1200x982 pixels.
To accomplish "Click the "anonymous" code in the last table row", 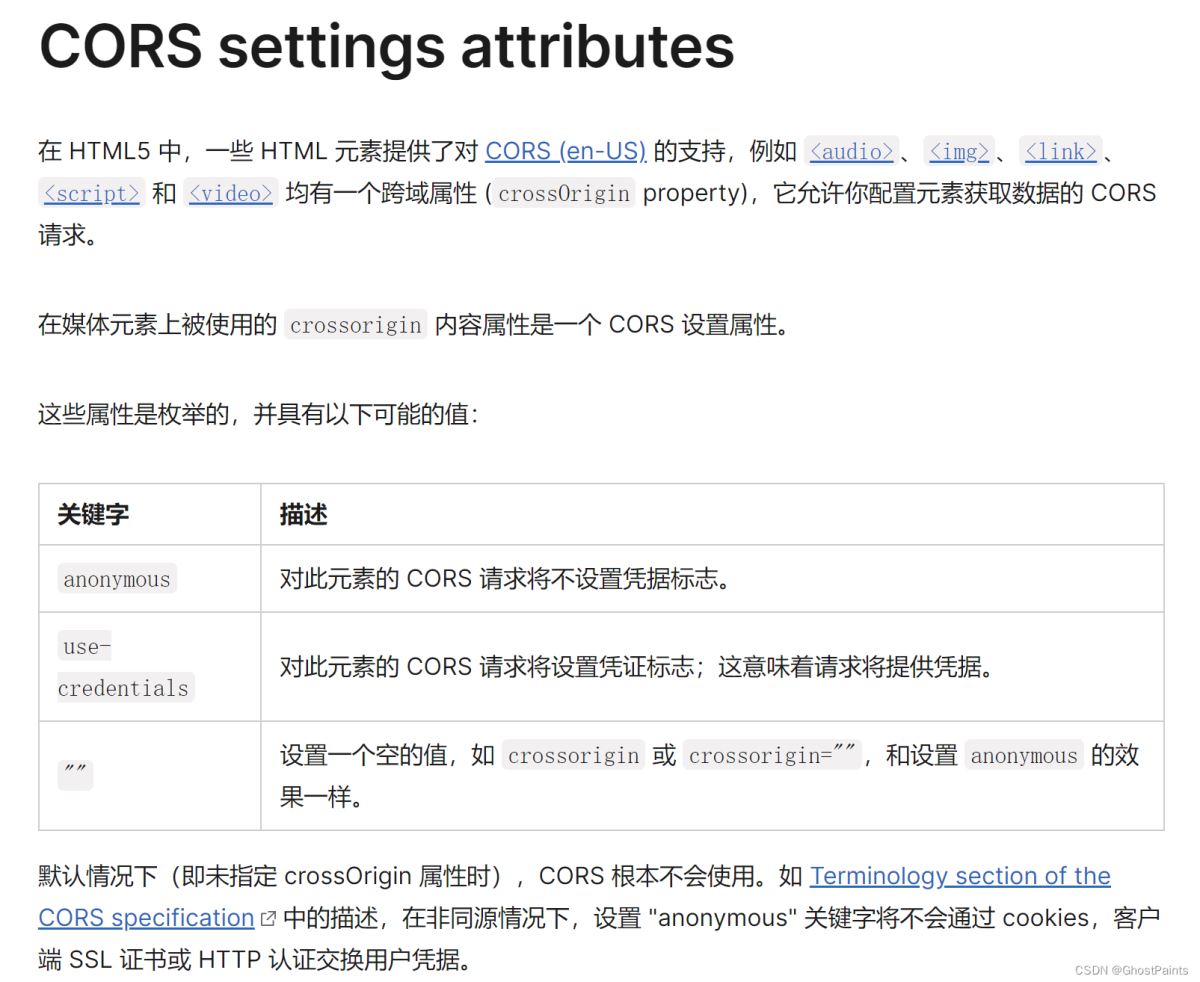I will coord(1024,755).
